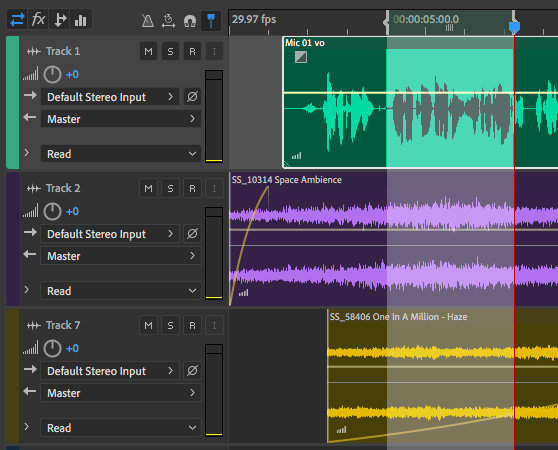Select the SS_10314 Space Ambience clip
This screenshot has width=558, height=450.
tap(394, 239)
